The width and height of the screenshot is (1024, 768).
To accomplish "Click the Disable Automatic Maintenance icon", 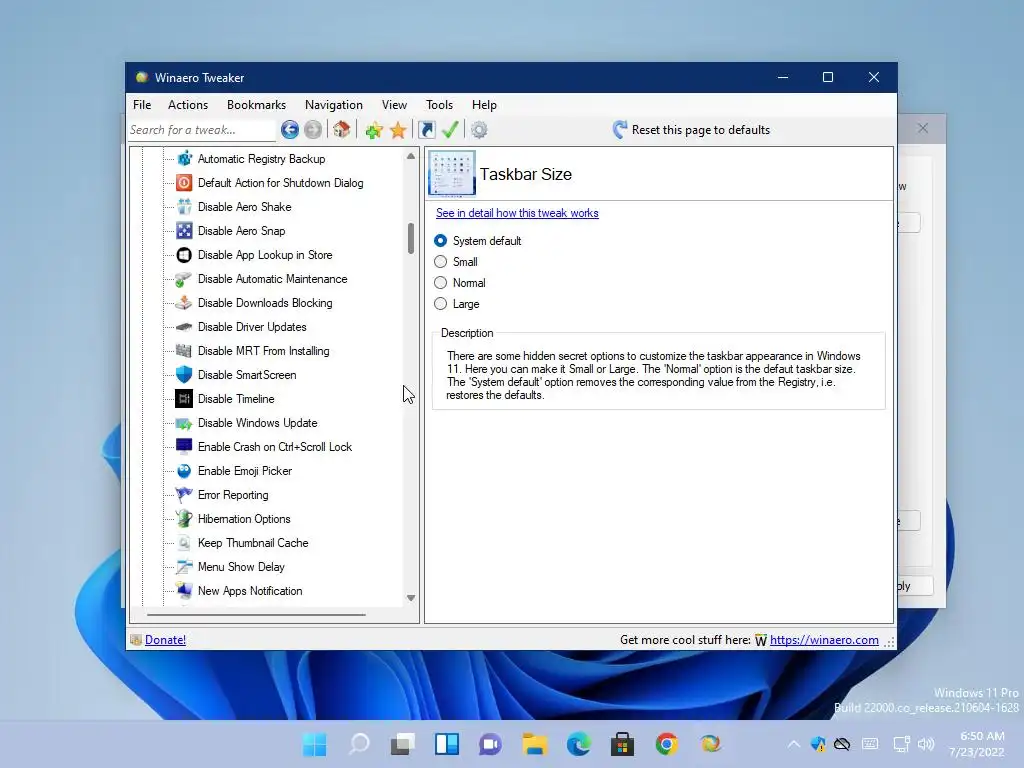I will 184,279.
